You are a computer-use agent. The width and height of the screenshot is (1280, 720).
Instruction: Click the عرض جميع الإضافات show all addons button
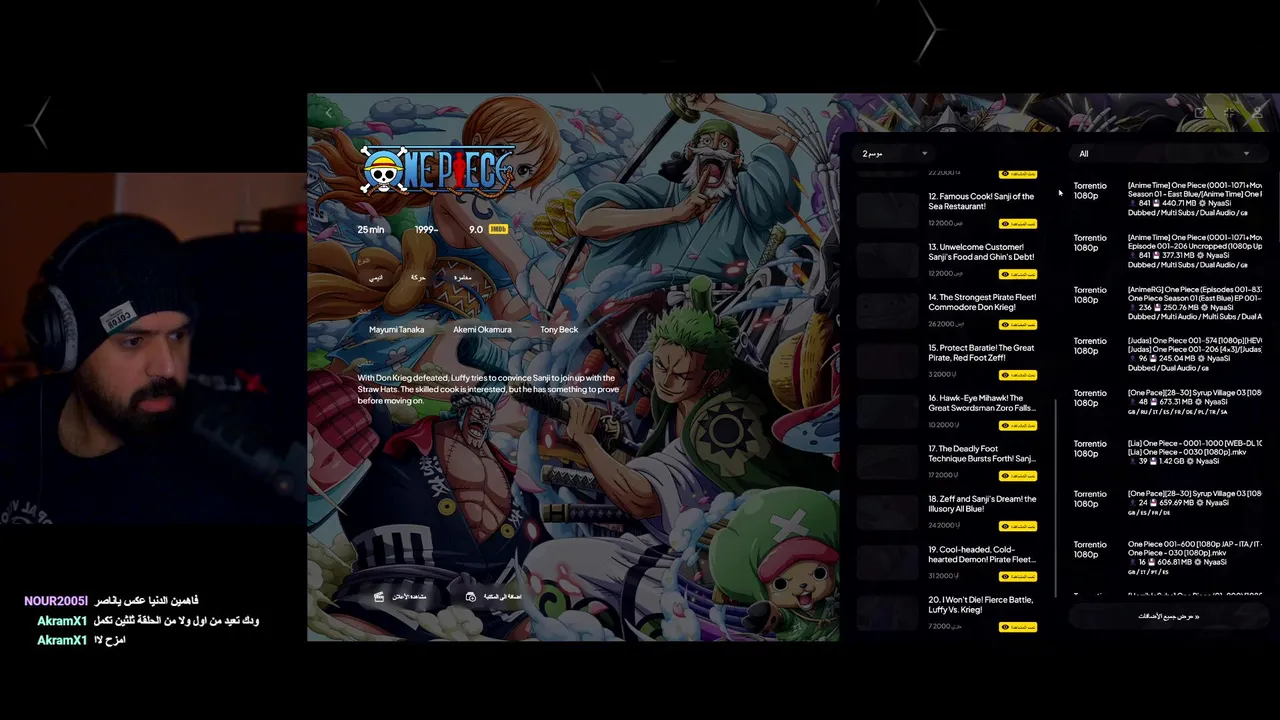point(1168,616)
